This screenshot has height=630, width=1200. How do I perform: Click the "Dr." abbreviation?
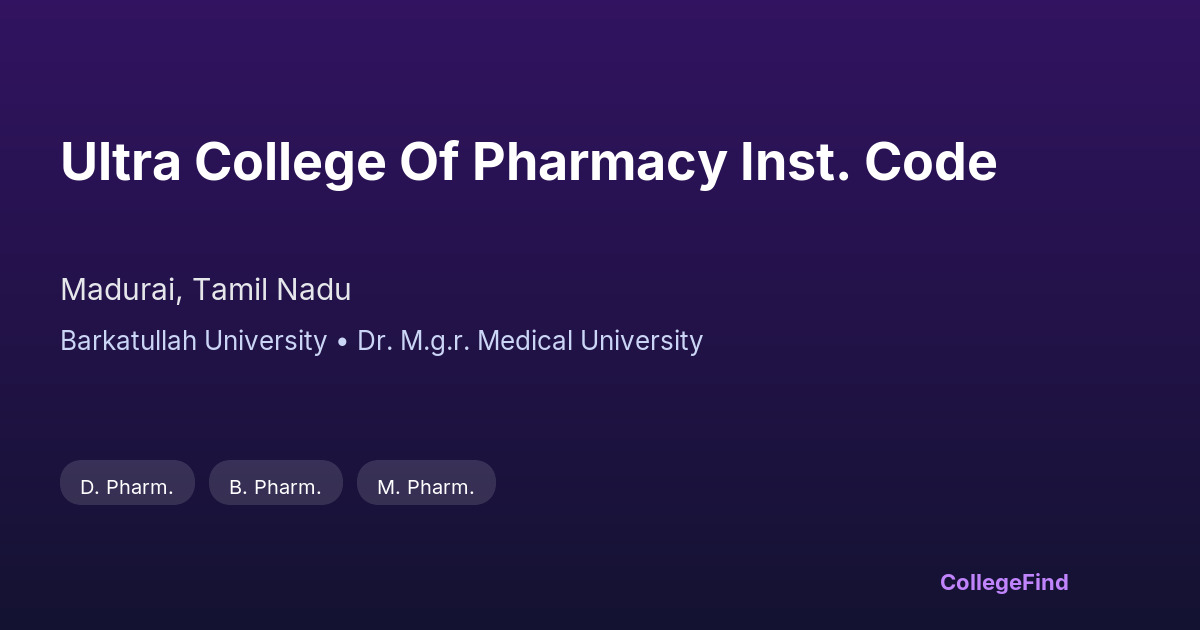(375, 341)
